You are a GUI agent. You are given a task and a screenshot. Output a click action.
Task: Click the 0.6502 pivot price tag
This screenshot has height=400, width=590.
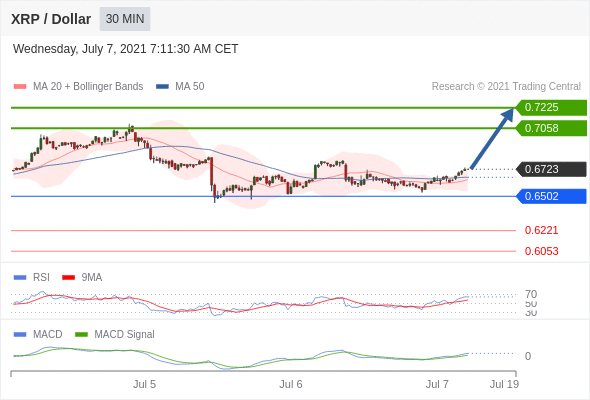pos(551,196)
